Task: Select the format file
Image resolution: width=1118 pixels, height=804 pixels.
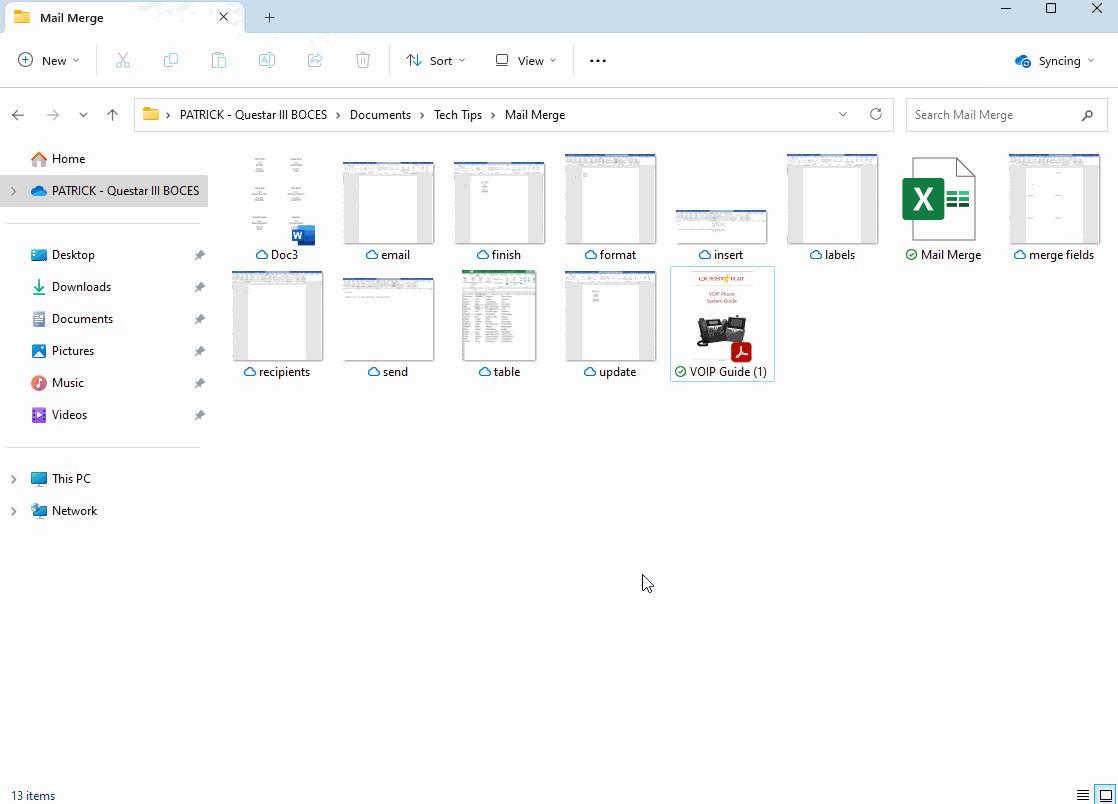Action: pos(610,208)
